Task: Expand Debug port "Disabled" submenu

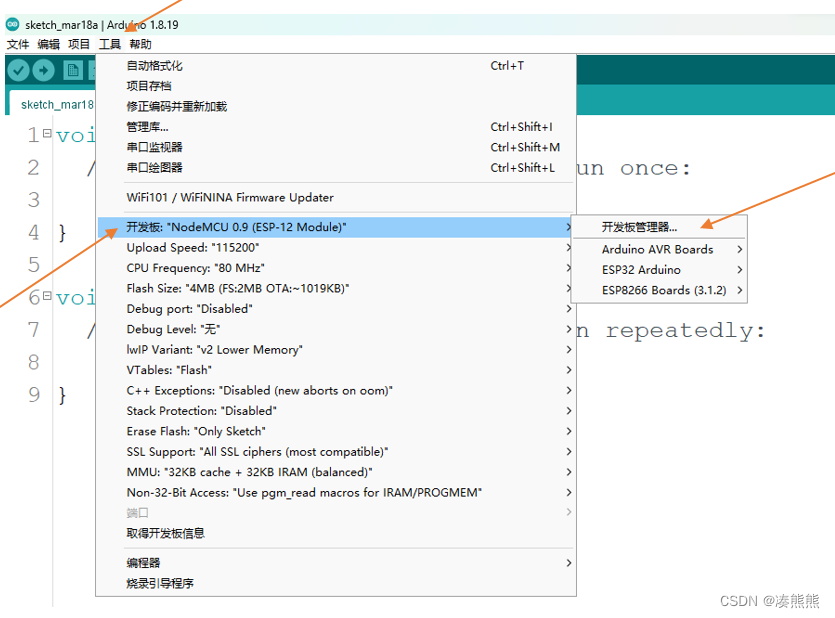Action: point(337,309)
